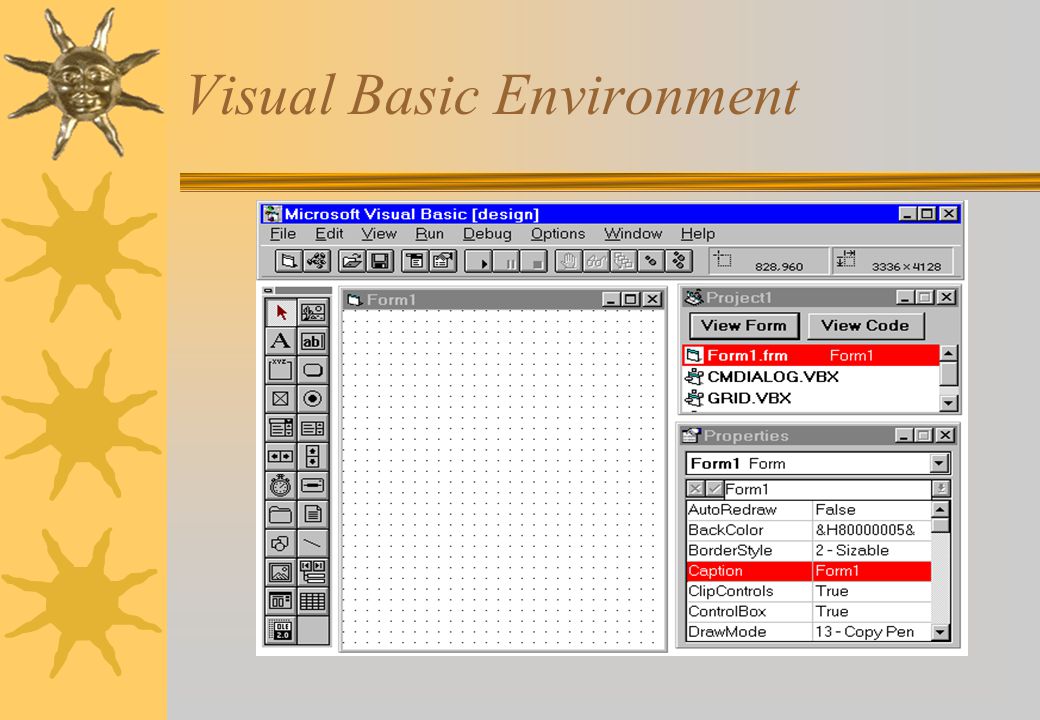Pick the OLE 2.0 tool in toolbox
This screenshot has width=1040, height=720.
281,630
